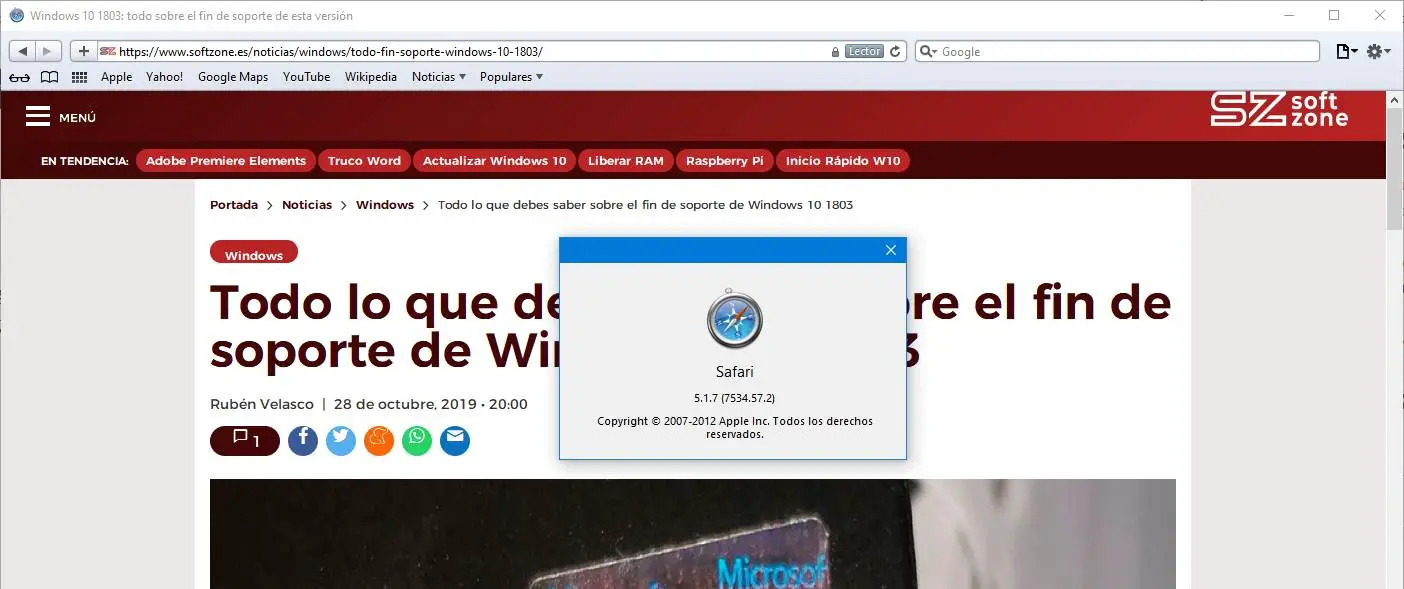Click version text 5.1.7 (7534.57.2)
1404x589 pixels.
pyautogui.click(x=734, y=398)
